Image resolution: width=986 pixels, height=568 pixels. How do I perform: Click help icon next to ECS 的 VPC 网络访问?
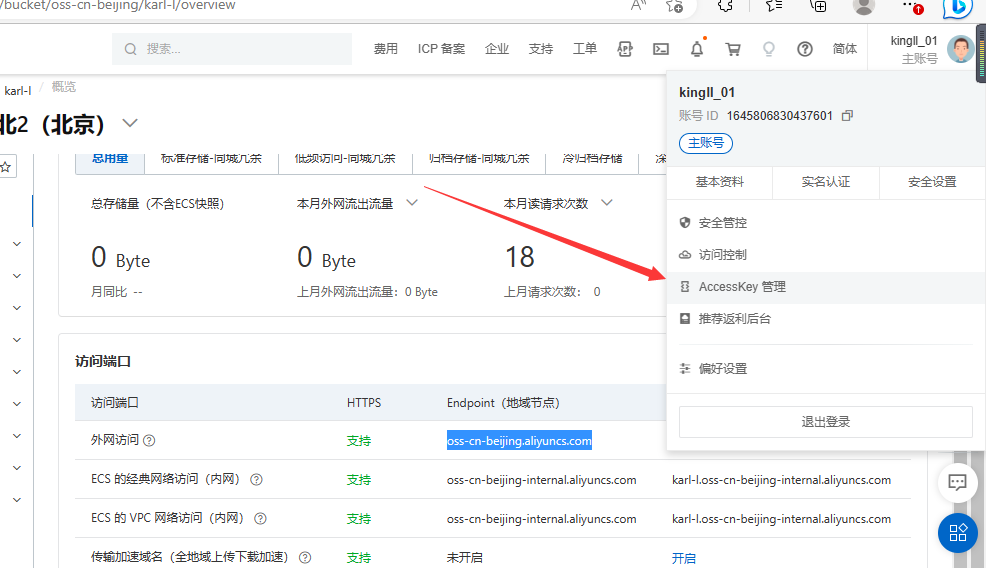[x=260, y=518]
